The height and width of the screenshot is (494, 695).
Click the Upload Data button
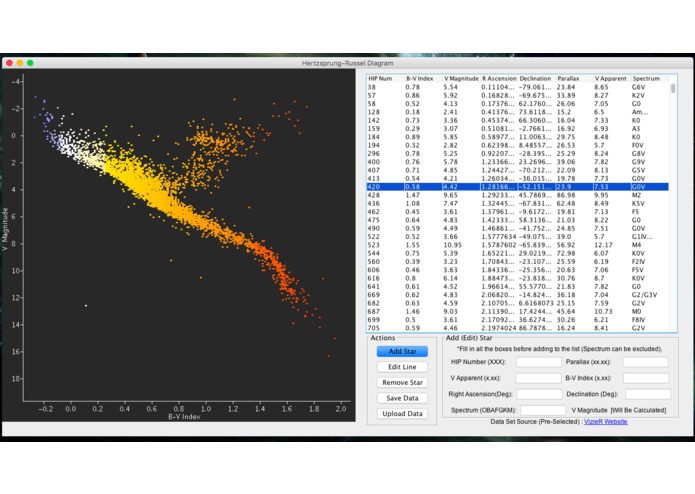pos(402,413)
